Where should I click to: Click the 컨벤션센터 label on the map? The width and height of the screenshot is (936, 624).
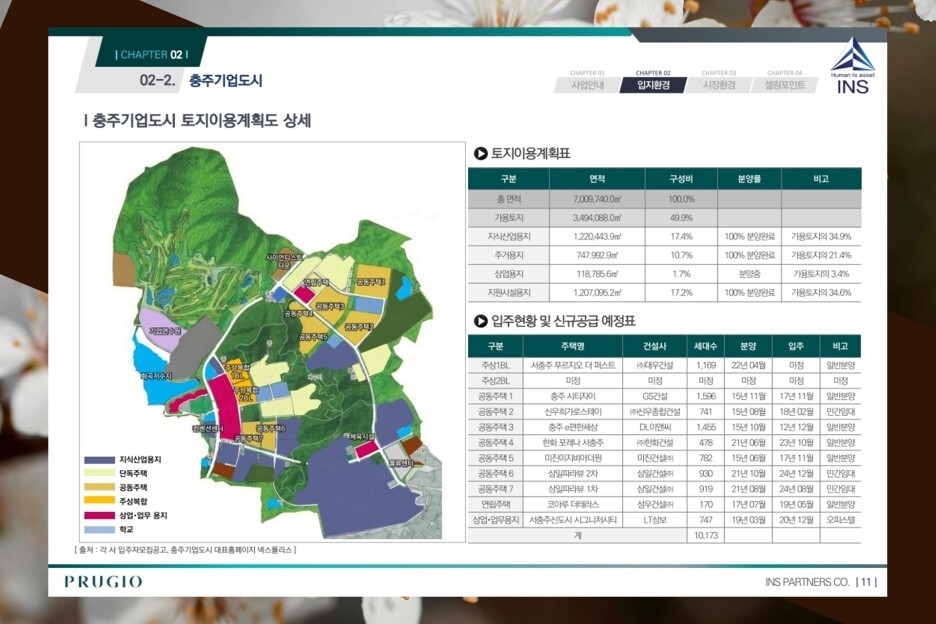point(208,428)
